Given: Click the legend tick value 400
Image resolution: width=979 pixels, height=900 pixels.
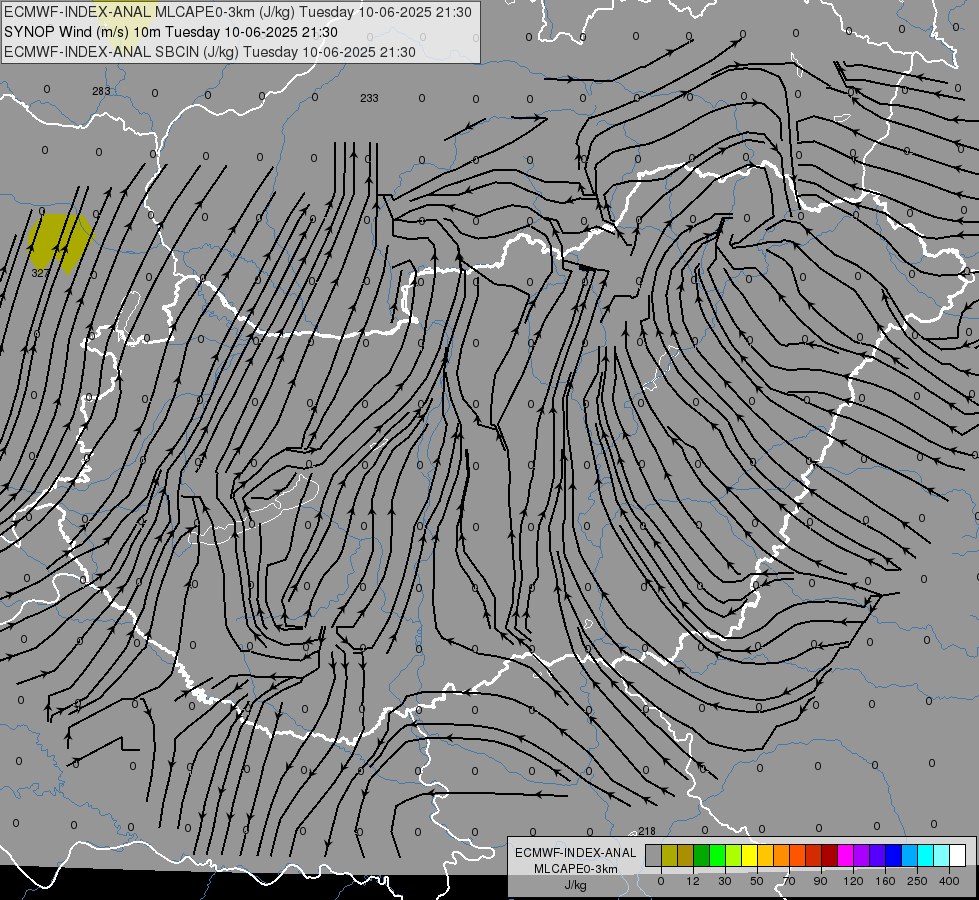Looking at the screenshot, I should (x=949, y=881).
